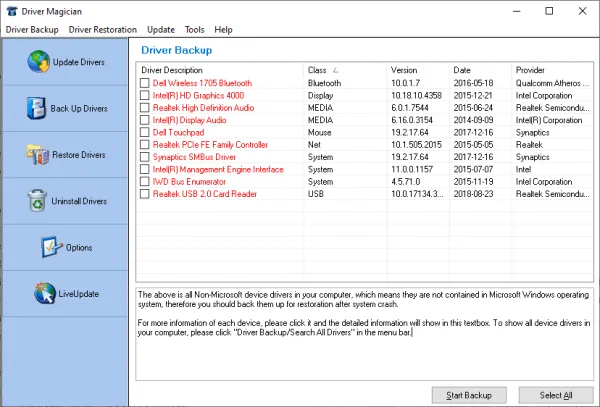Click the Restore Drivers folder icon
The width and height of the screenshot is (600, 407).
point(38,155)
